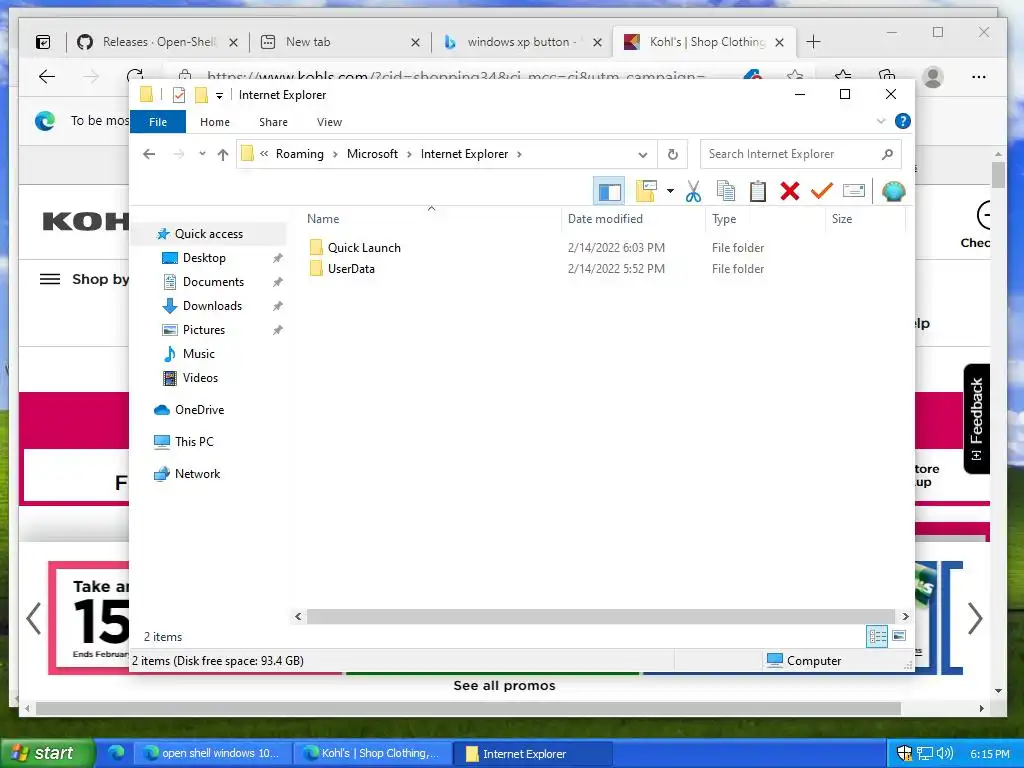Toggle the navigation pane toolbar button
This screenshot has width=1024, height=768.
(609, 191)
